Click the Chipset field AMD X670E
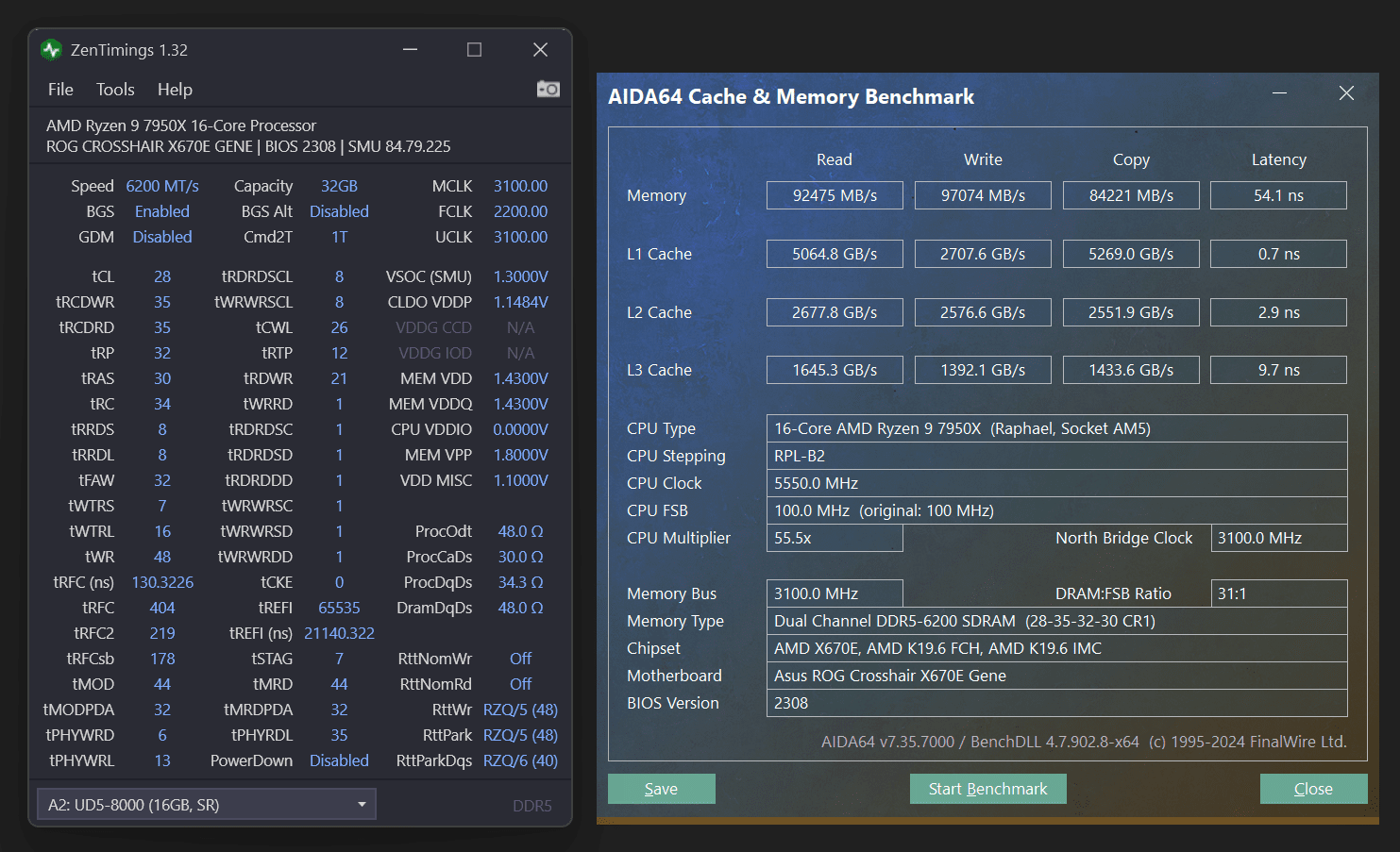This screenshot has height=852, width=1400. [x=1056, y=648]
